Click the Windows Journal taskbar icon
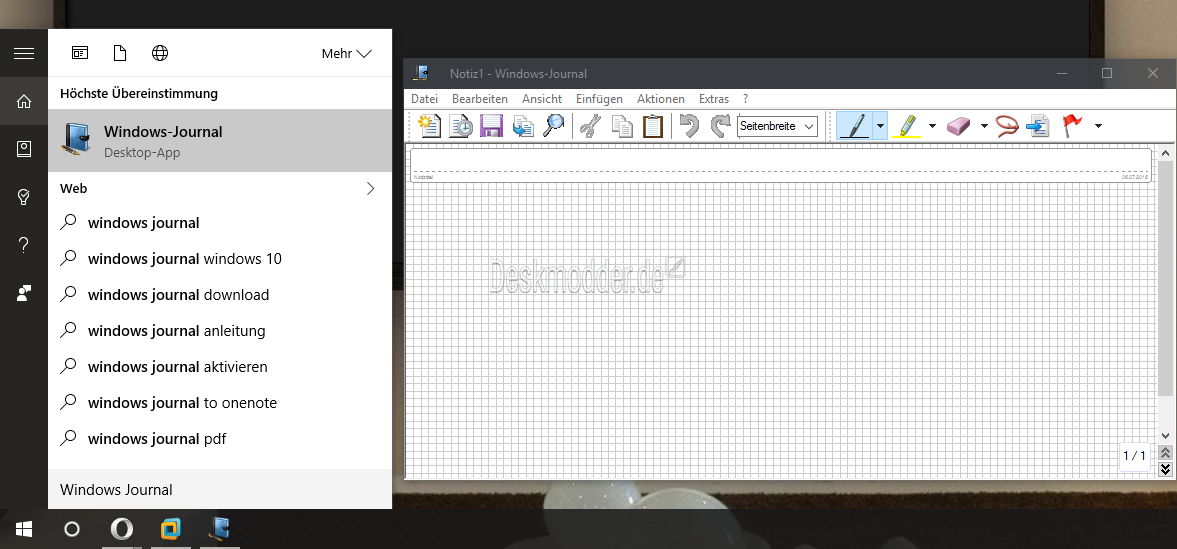 pos(220,529)
